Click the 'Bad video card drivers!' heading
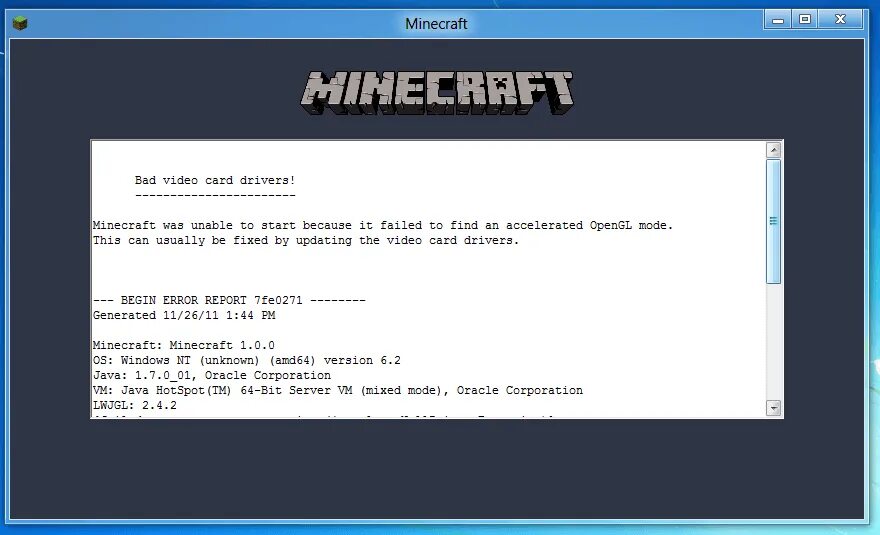Image resolution: width=880 pixels, height=535 pixels. (x=215, y=180)
